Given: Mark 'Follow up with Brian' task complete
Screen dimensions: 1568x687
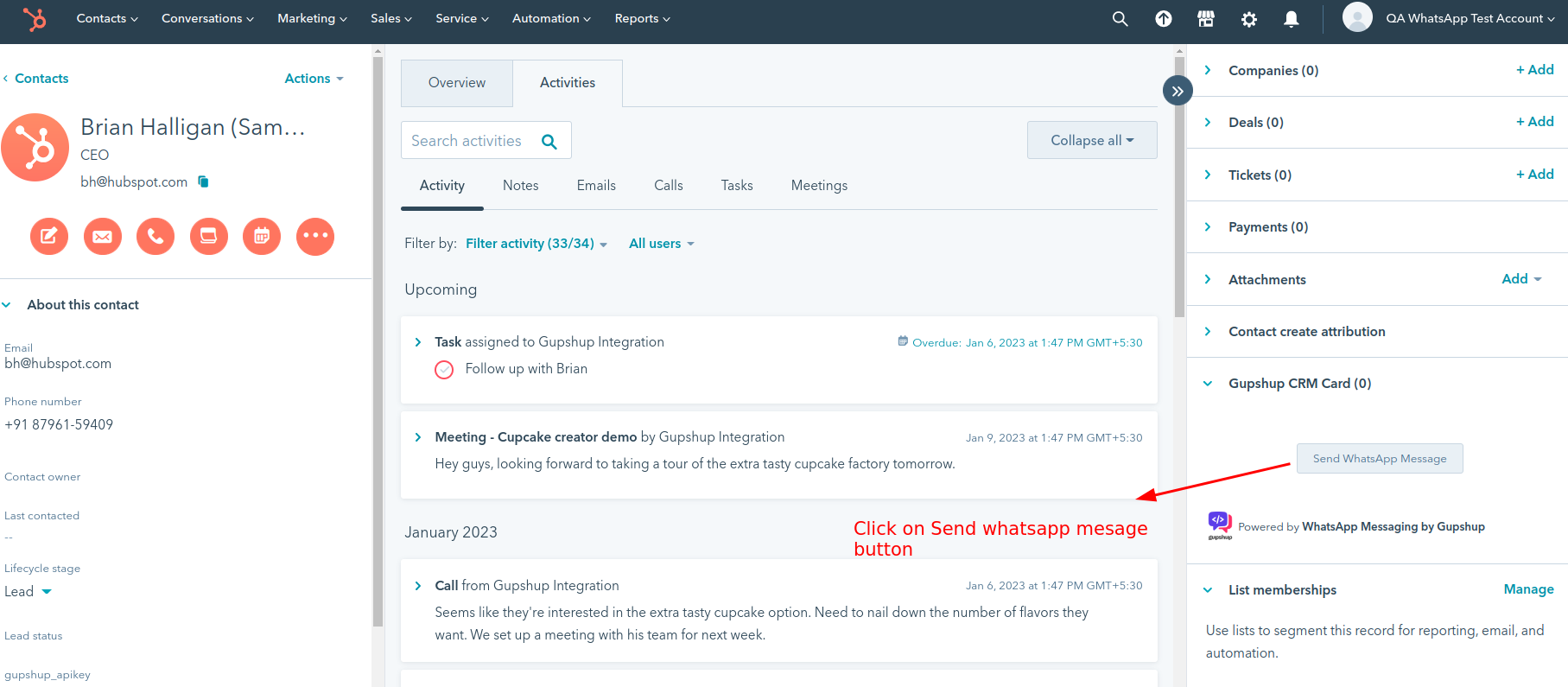Looking at the screenshot, I should point(444,370).
